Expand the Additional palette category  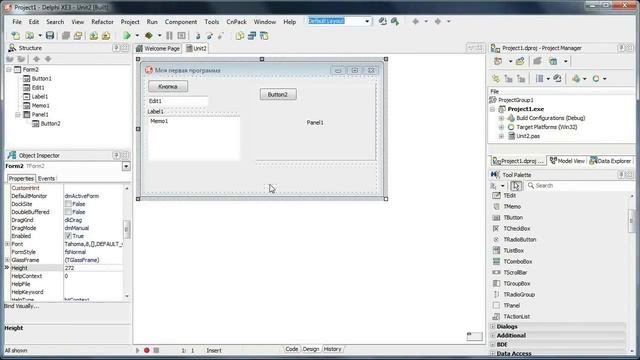(x=493, y=336)
